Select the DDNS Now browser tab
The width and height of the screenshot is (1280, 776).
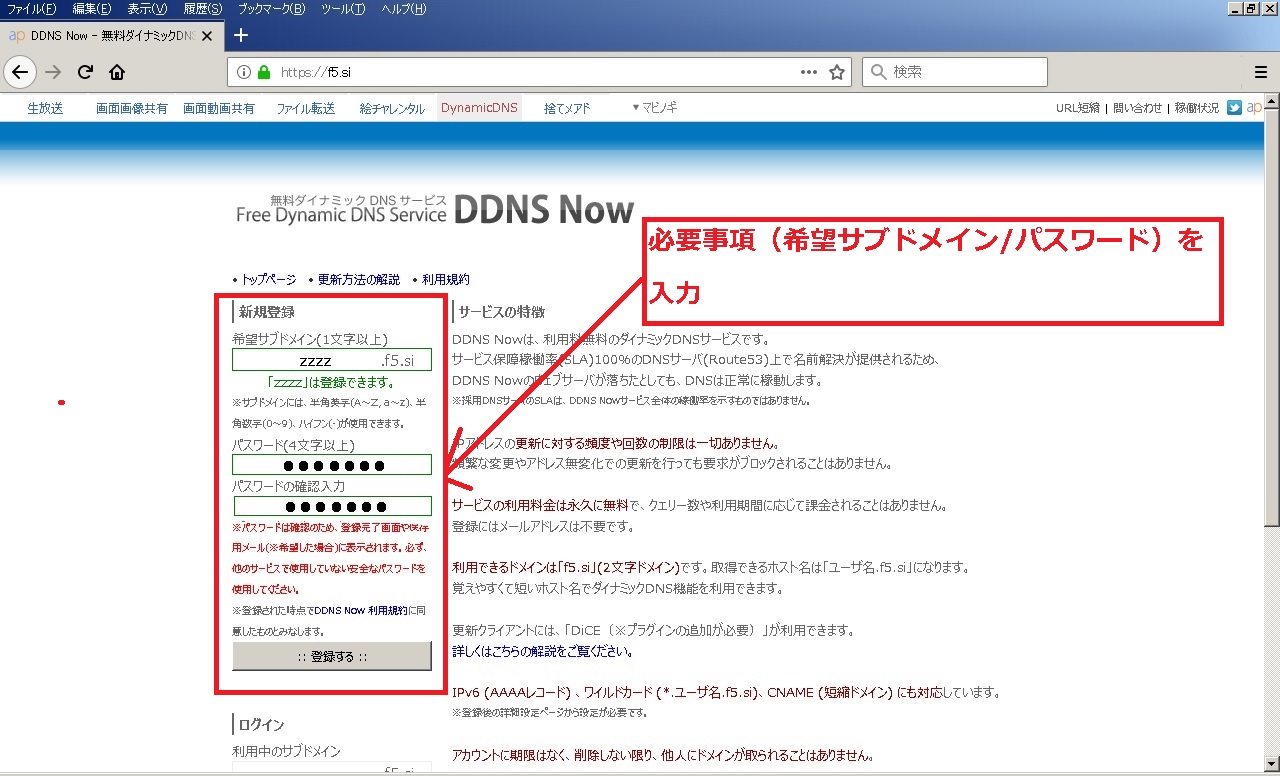tap(110, 36)
